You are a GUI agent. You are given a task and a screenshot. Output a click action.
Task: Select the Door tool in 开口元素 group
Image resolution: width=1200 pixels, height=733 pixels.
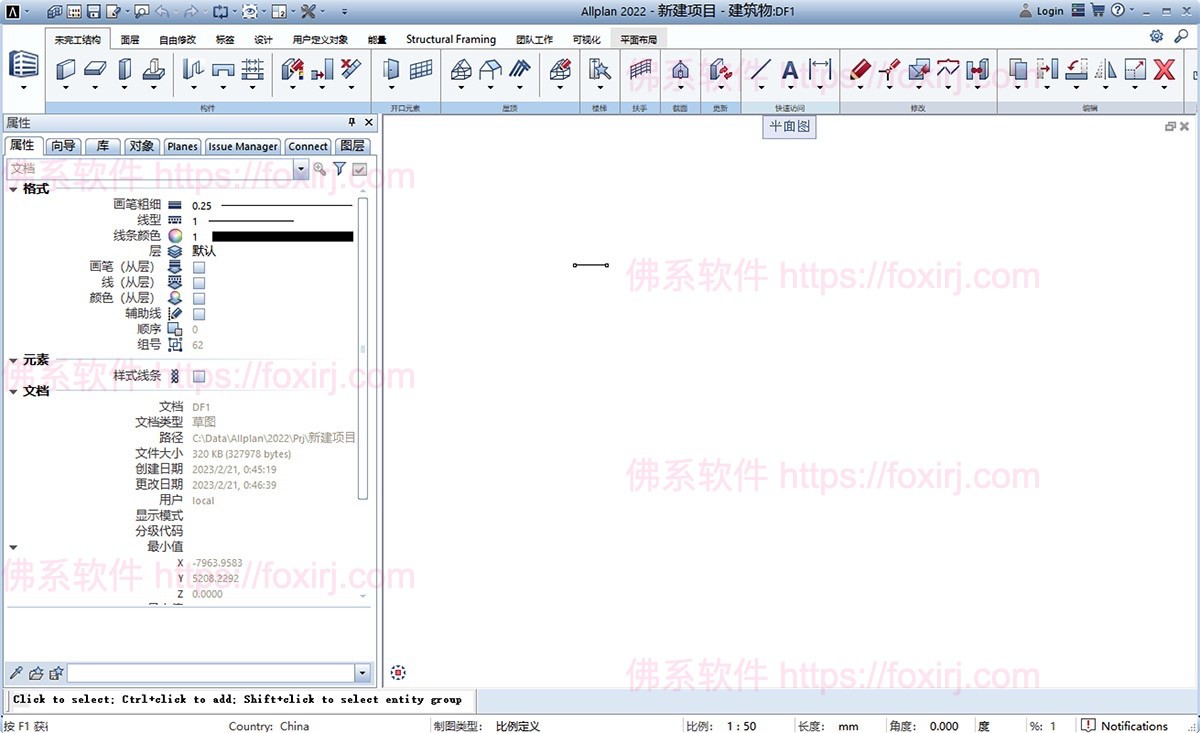390,70
